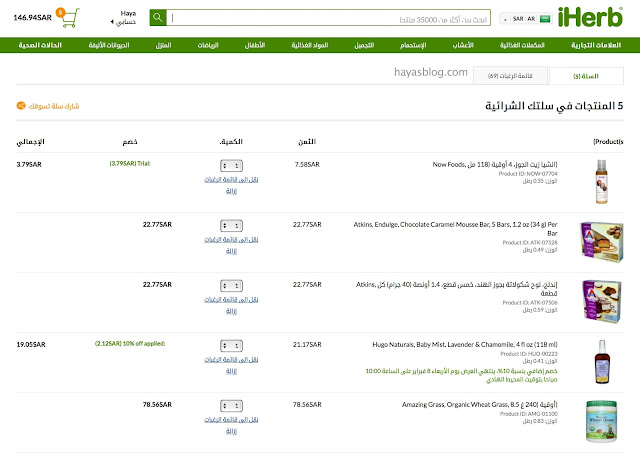The width and height of the screenshot is (640, 453).
Task: Click the Atkins Endulge Chocolate Caramel Mousse title
Action: 455,229
